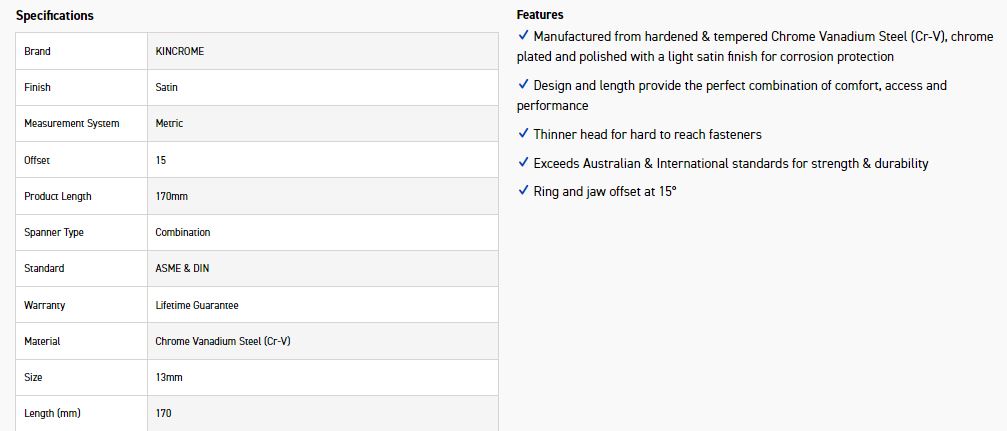
Task: Click the 170mm Product Length value
Action: [x=172, y=196]
